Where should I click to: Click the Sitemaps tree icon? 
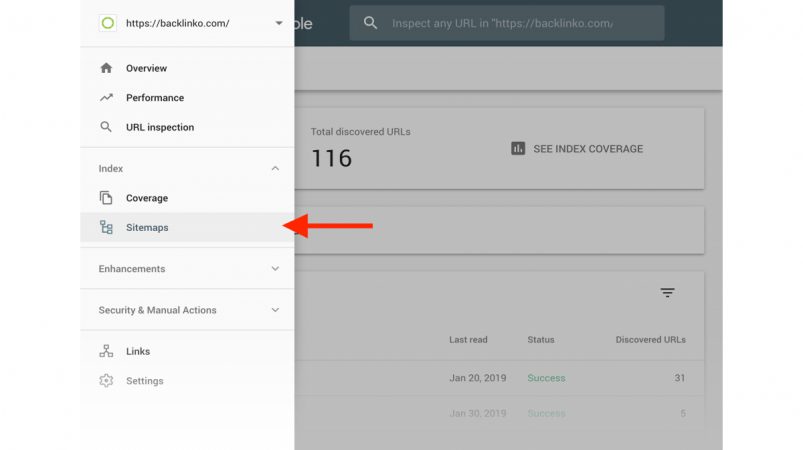tap(106, 227)
